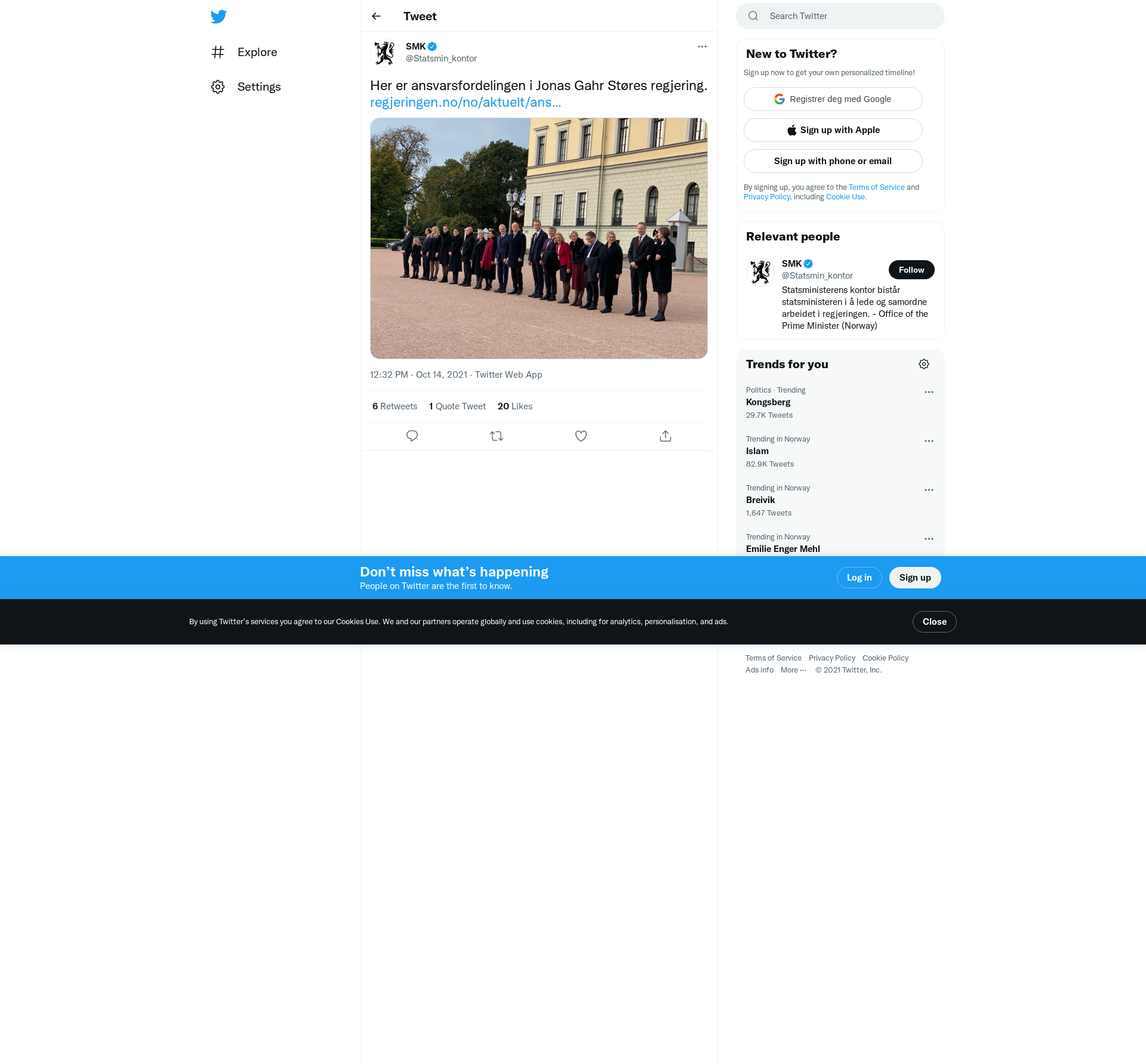Click Sign up with Apple
The image size is (1146, 1064).
click(x=833, y=130)
